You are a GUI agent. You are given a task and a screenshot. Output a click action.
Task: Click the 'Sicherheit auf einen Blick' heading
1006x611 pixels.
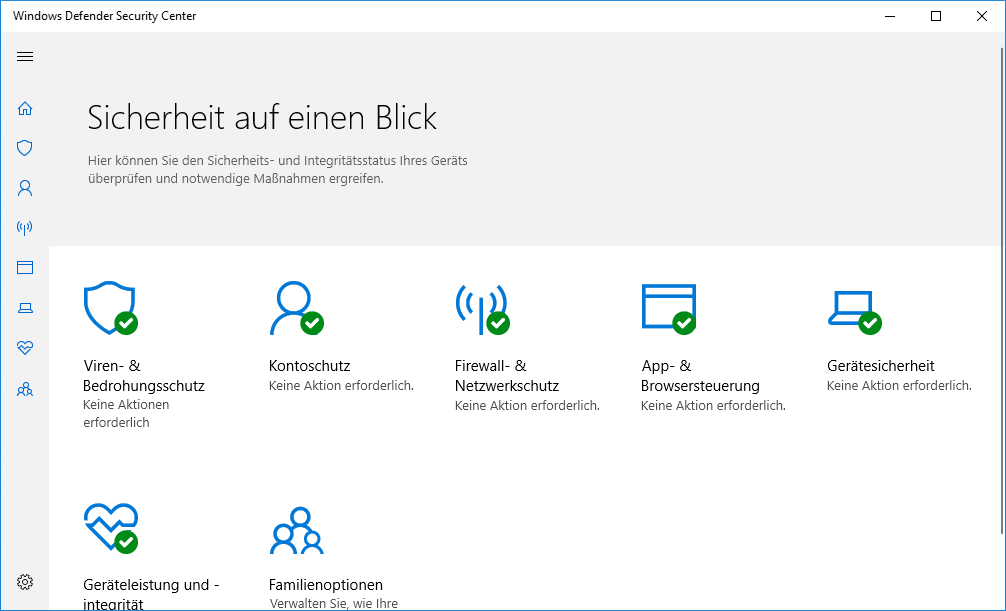(262, 117)
